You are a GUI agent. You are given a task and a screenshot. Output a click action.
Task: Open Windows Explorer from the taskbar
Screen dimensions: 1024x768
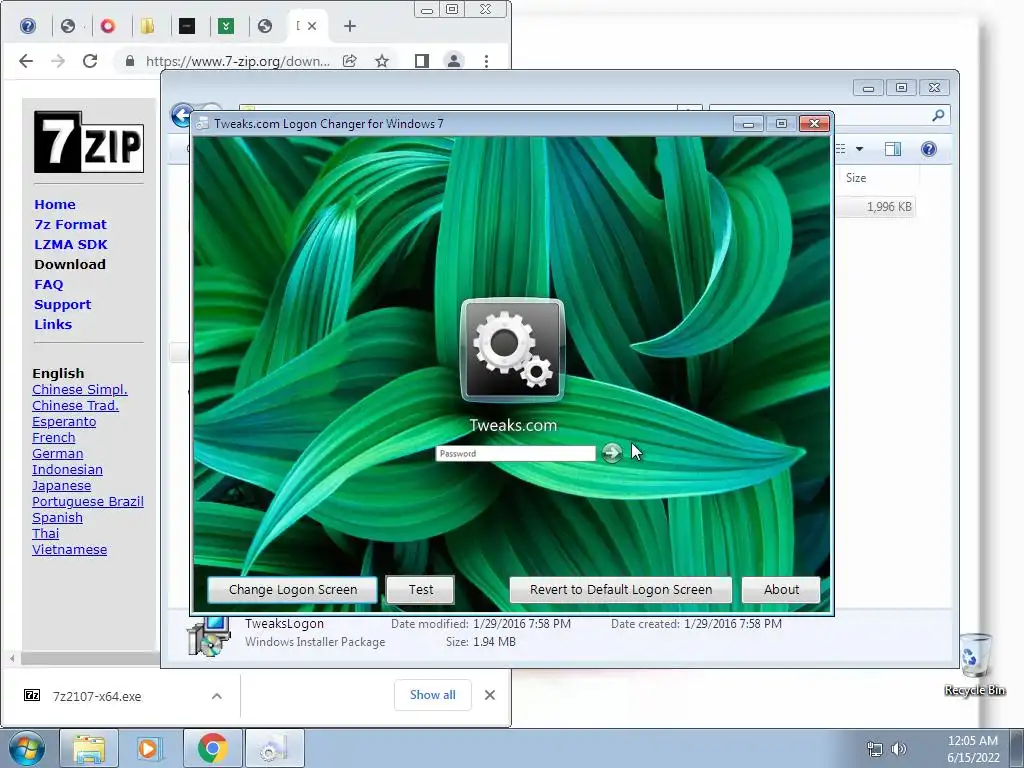(89, 748)
